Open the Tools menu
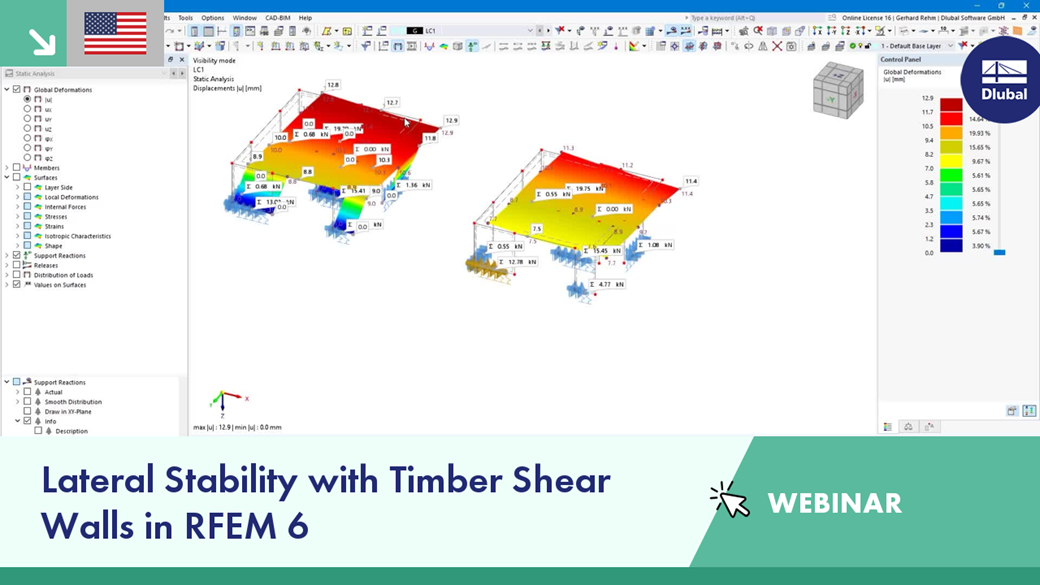 186,18
